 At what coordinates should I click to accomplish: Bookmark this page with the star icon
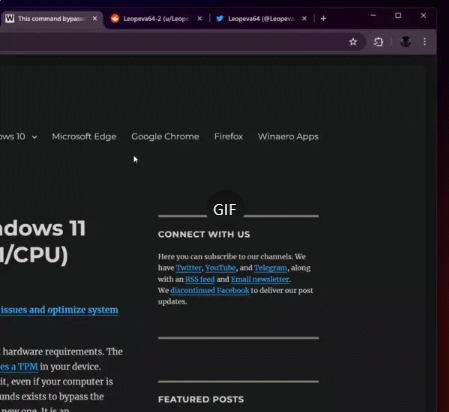[353, 42]
